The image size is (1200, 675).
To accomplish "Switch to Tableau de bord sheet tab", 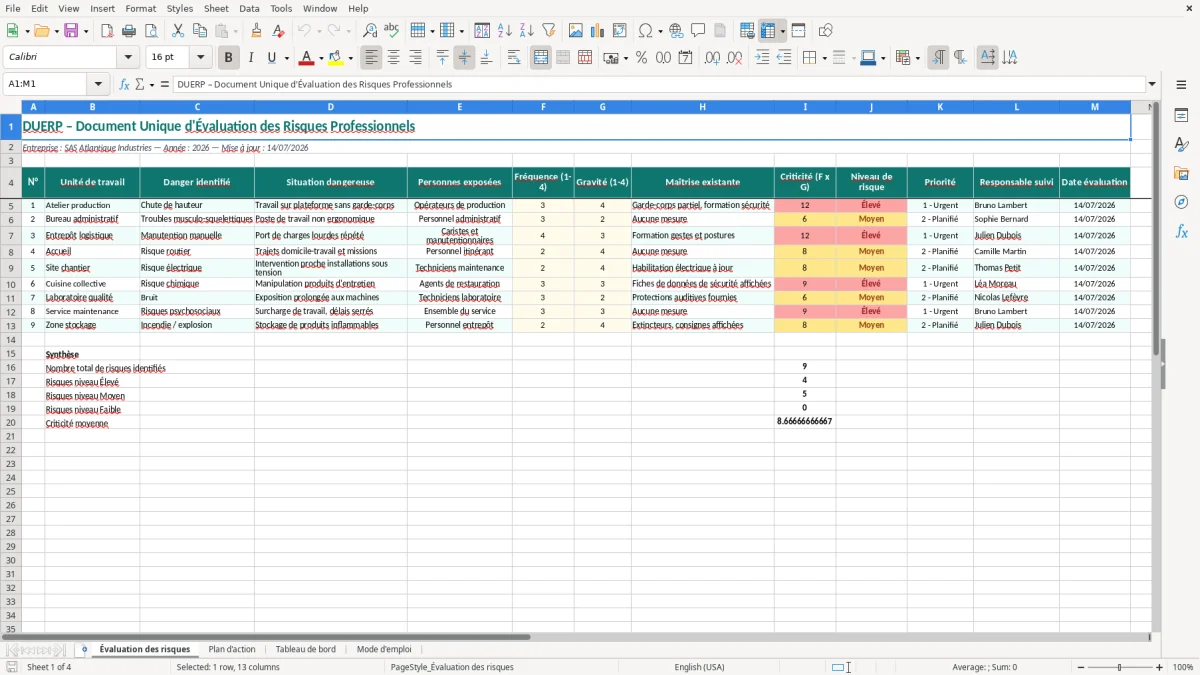I will pyautogui.click(x=306, y=649).
